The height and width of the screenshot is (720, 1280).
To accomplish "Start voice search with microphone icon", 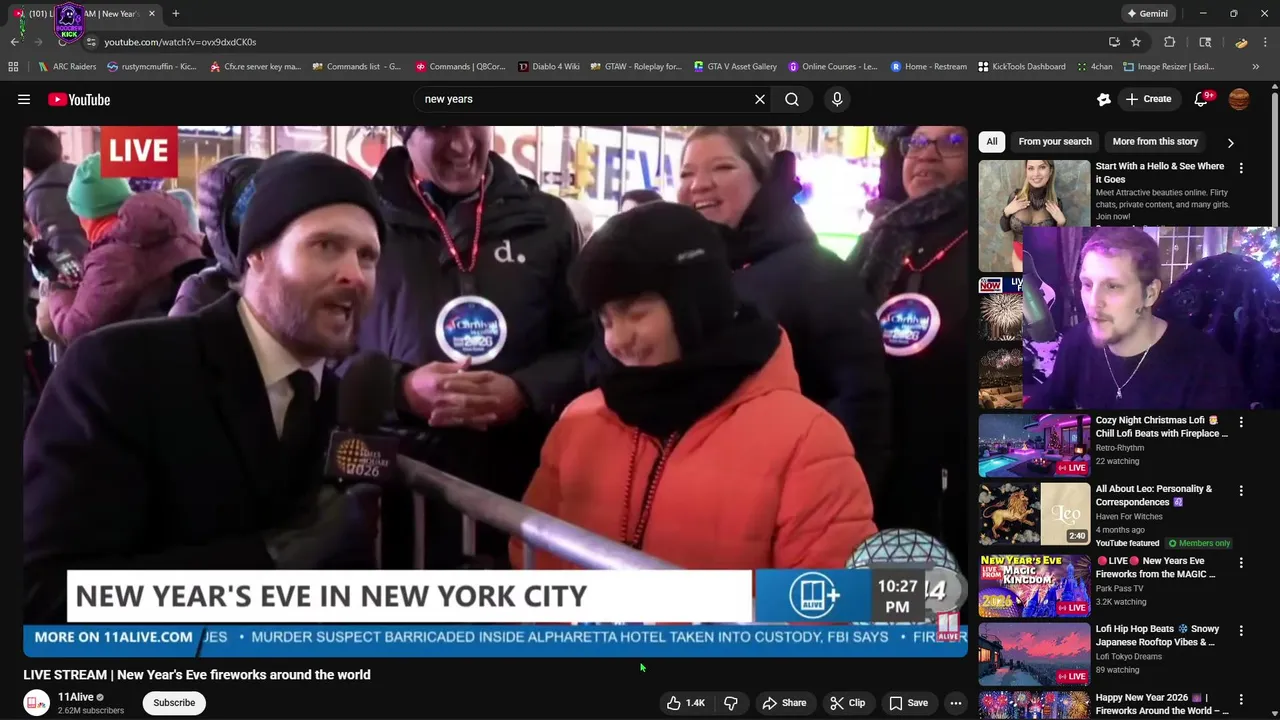I will coord(837,99).
